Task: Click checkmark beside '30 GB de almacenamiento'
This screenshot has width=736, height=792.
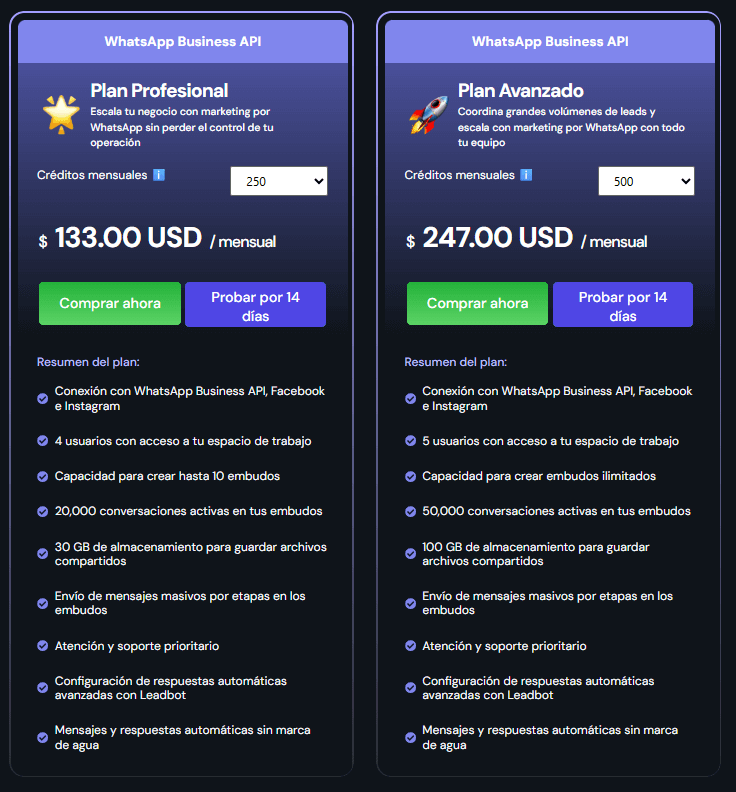Action: pos(43,554)
